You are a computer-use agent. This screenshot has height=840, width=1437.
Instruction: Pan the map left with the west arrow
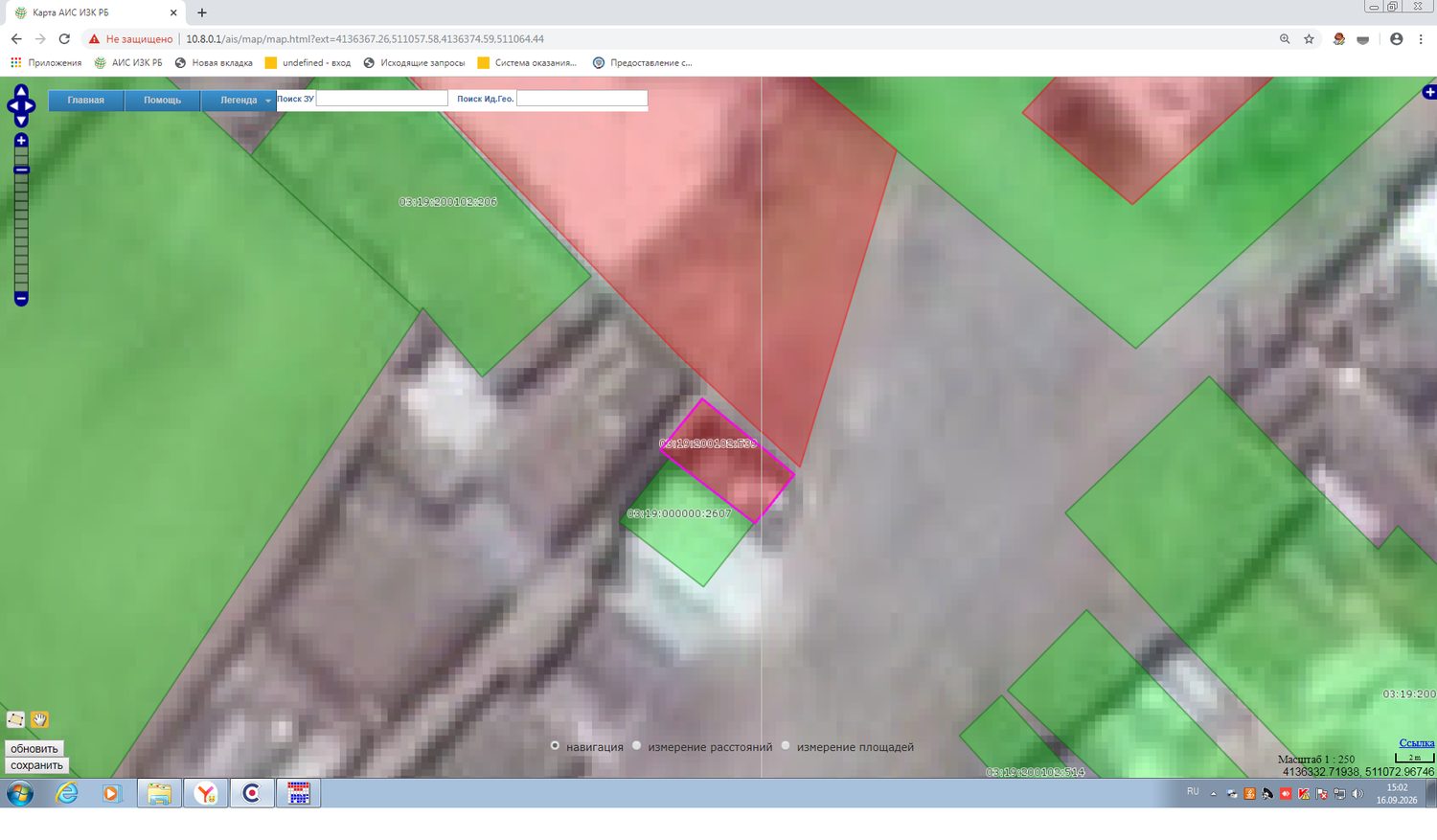[x=11, y=105]
